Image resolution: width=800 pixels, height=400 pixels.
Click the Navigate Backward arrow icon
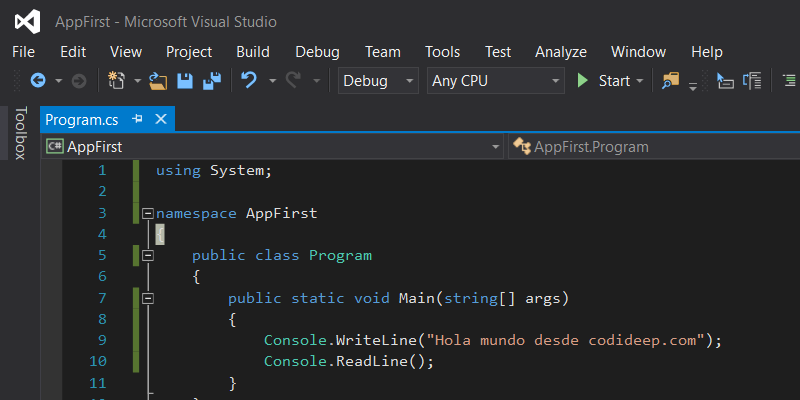point(38,81)
